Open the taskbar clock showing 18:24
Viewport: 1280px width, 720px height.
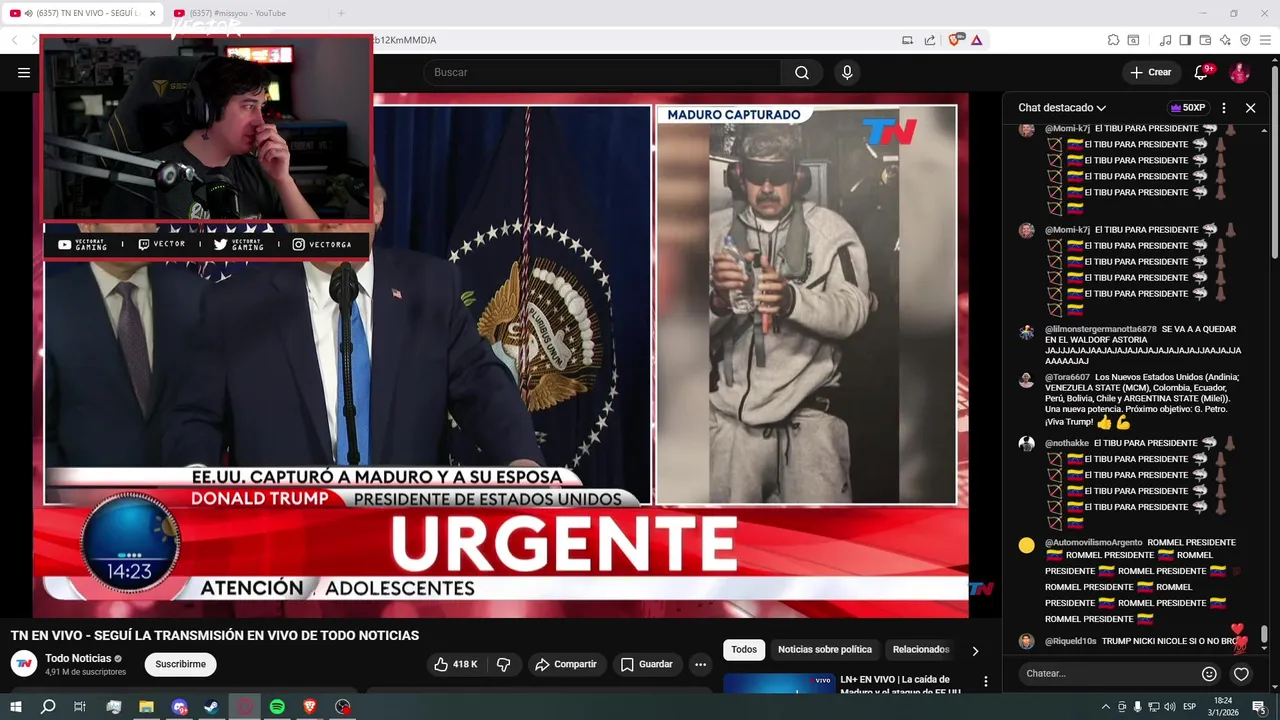click(x=1223, y=706)
